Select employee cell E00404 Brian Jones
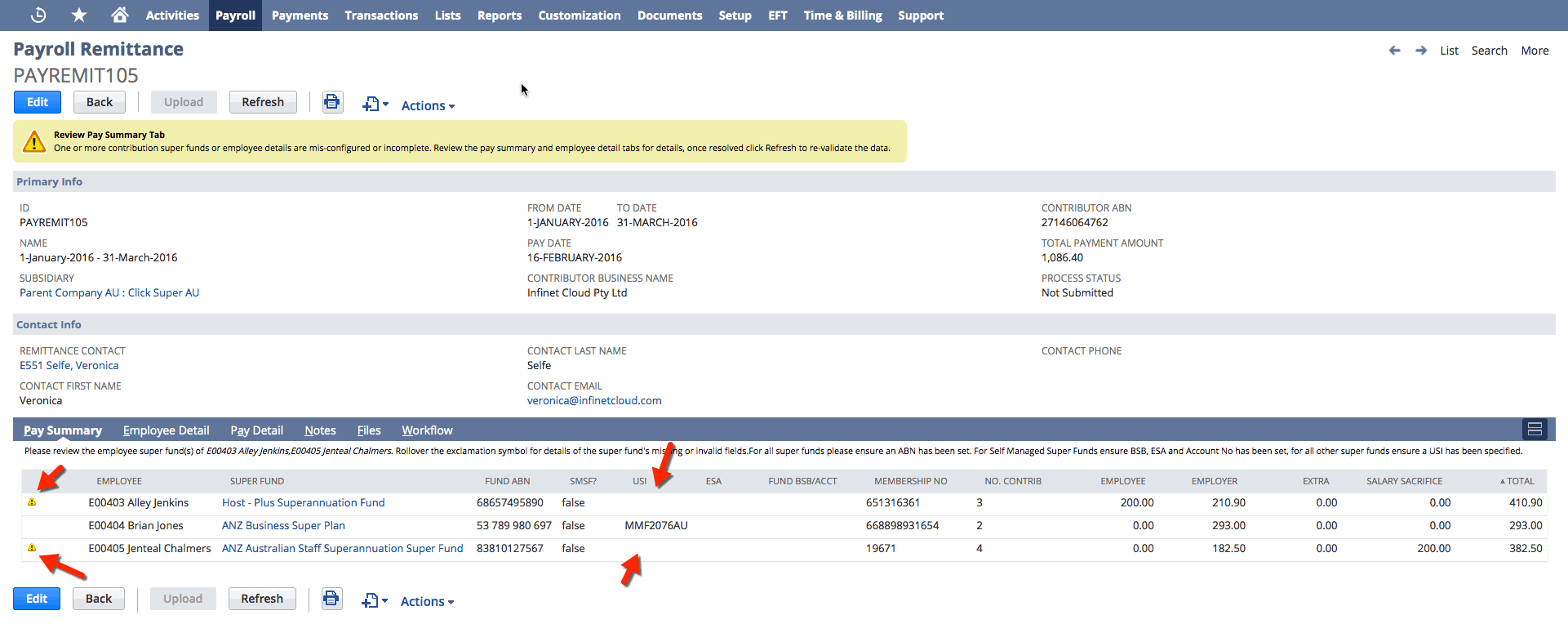The height and width of the screenshot is (624, 1568). pyautogui.click(x=135, y=525)
